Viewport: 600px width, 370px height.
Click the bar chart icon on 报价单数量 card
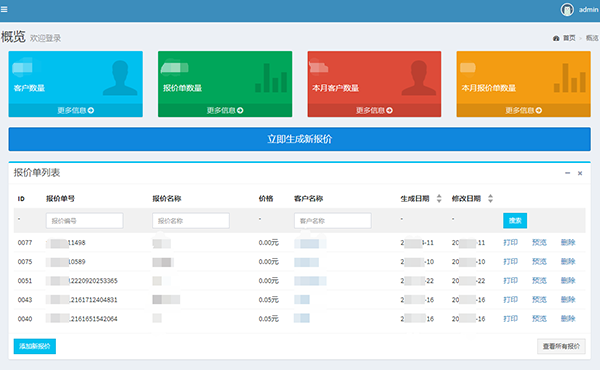pyautogui.click(x=271, y=78)
